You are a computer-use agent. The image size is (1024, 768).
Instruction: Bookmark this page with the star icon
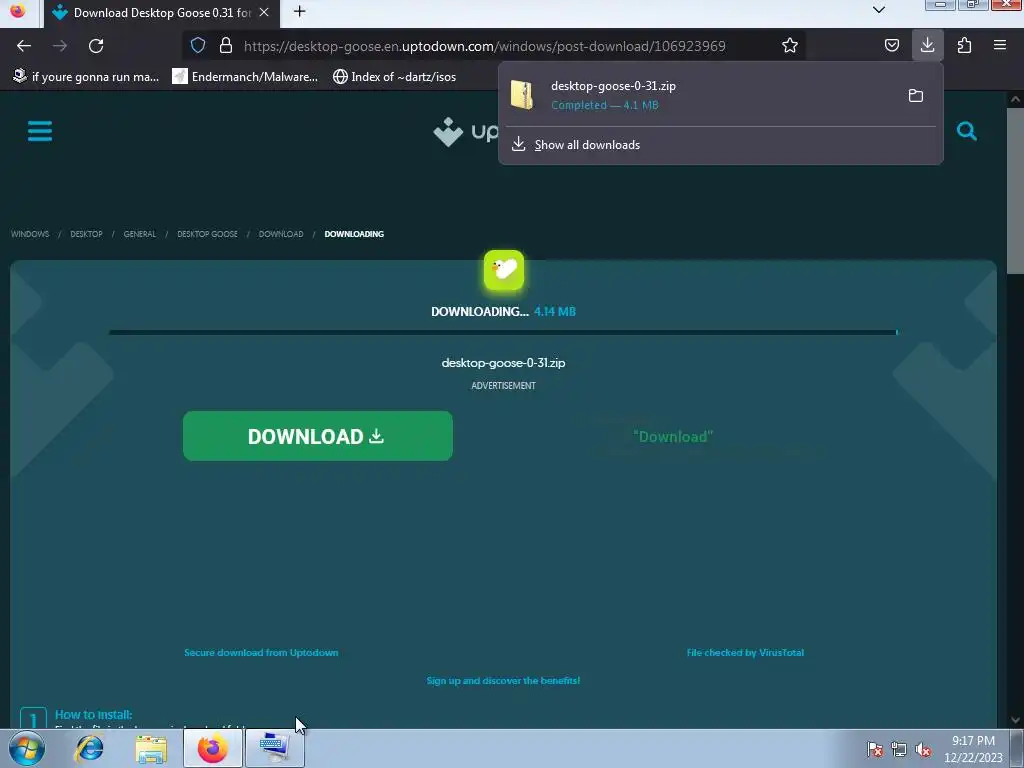coord(790,45)
